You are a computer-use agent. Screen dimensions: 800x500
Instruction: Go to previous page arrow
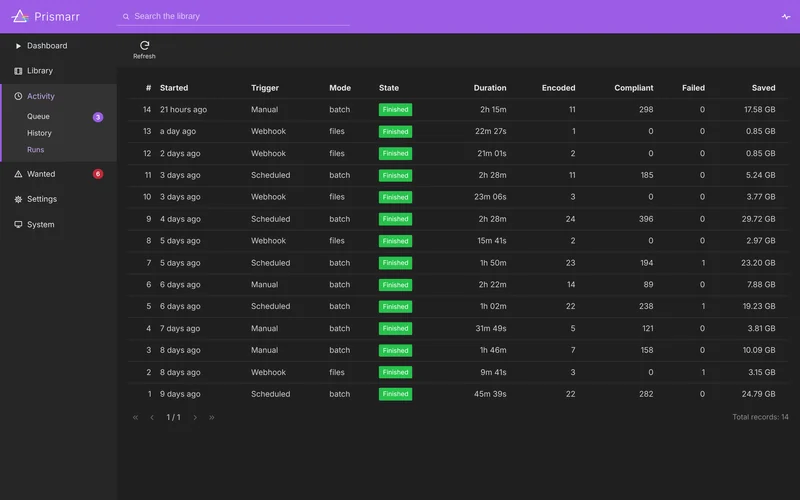click(152, 417)
